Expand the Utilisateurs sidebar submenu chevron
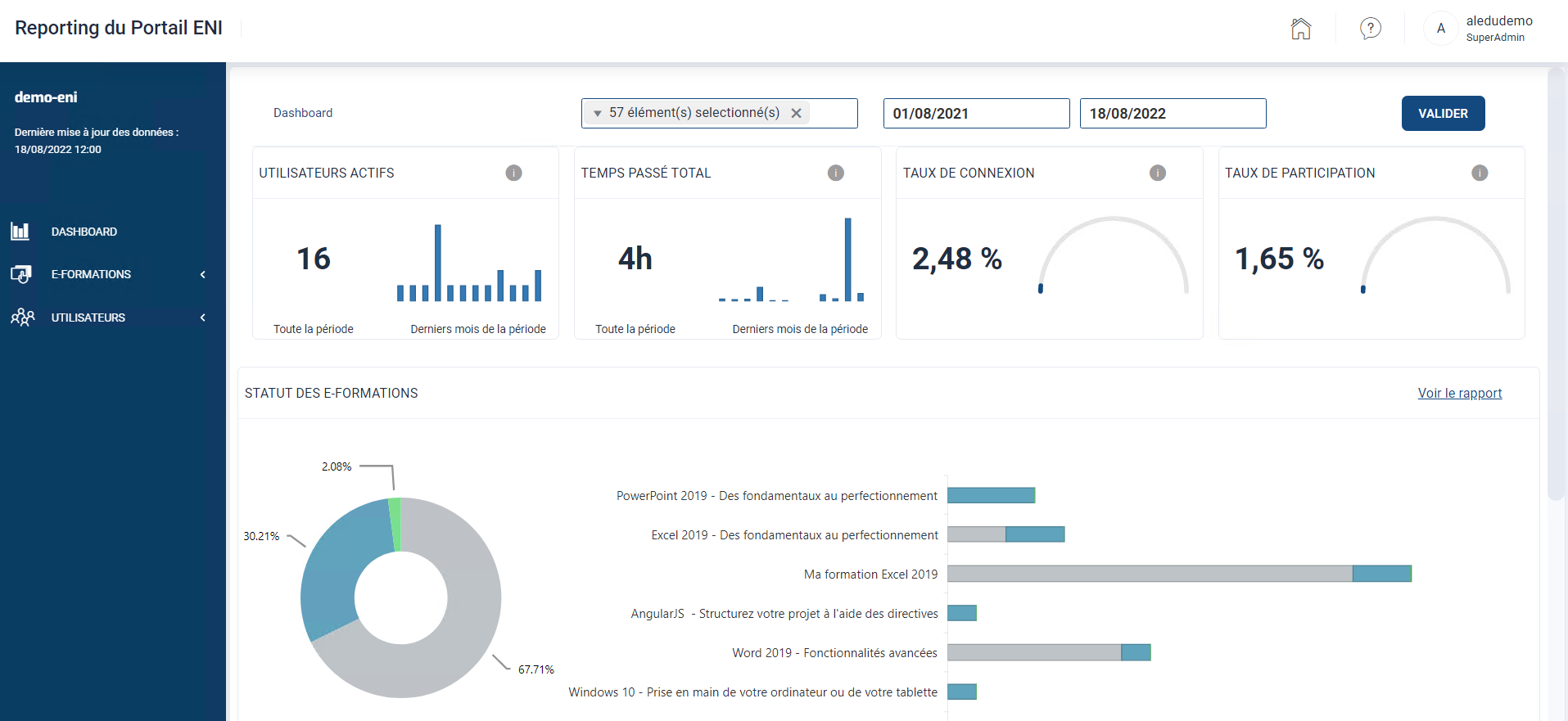The height and width of the screenshot is (721, 1568). pyautogui.click(x=203, y=318)
